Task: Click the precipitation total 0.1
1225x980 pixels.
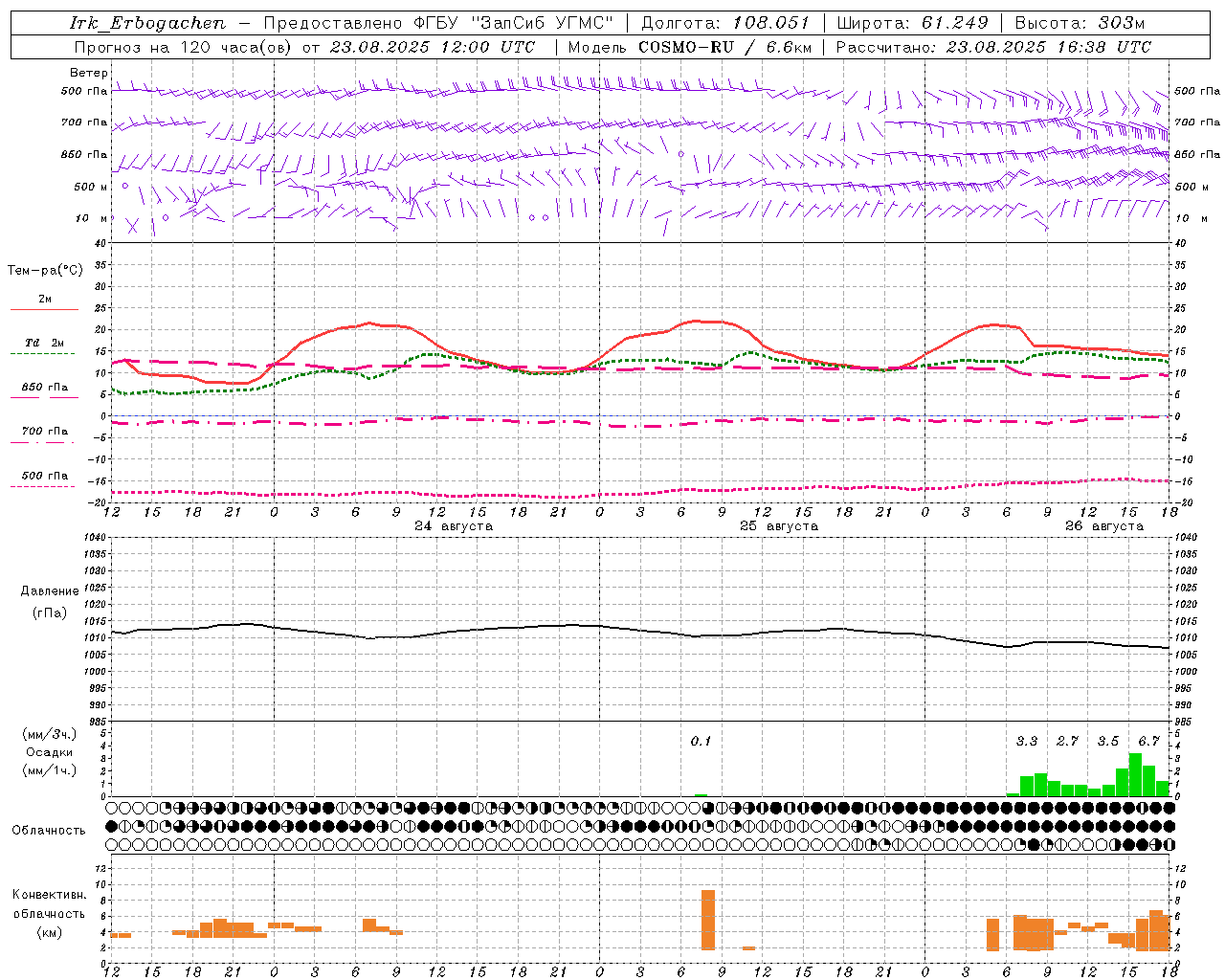Action: coord(701,742)
